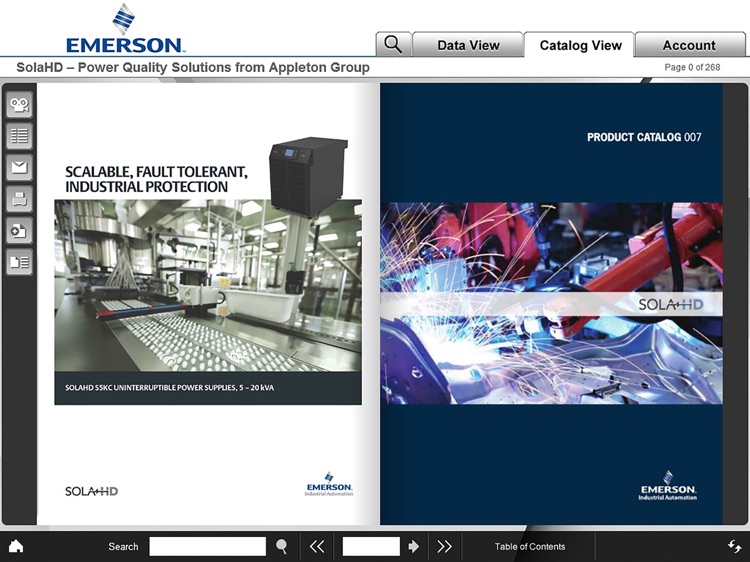The image size is (750, 562).
Task: Click the page number input field
Action: click(371, 546)
